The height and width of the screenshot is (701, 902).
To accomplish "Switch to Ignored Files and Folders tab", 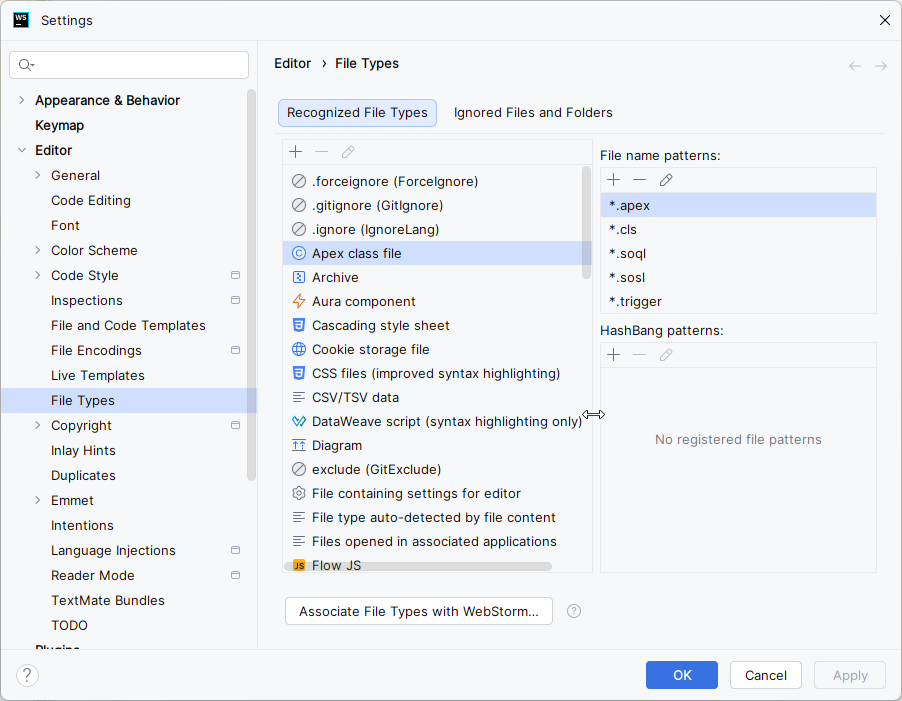I will point(533,113).
